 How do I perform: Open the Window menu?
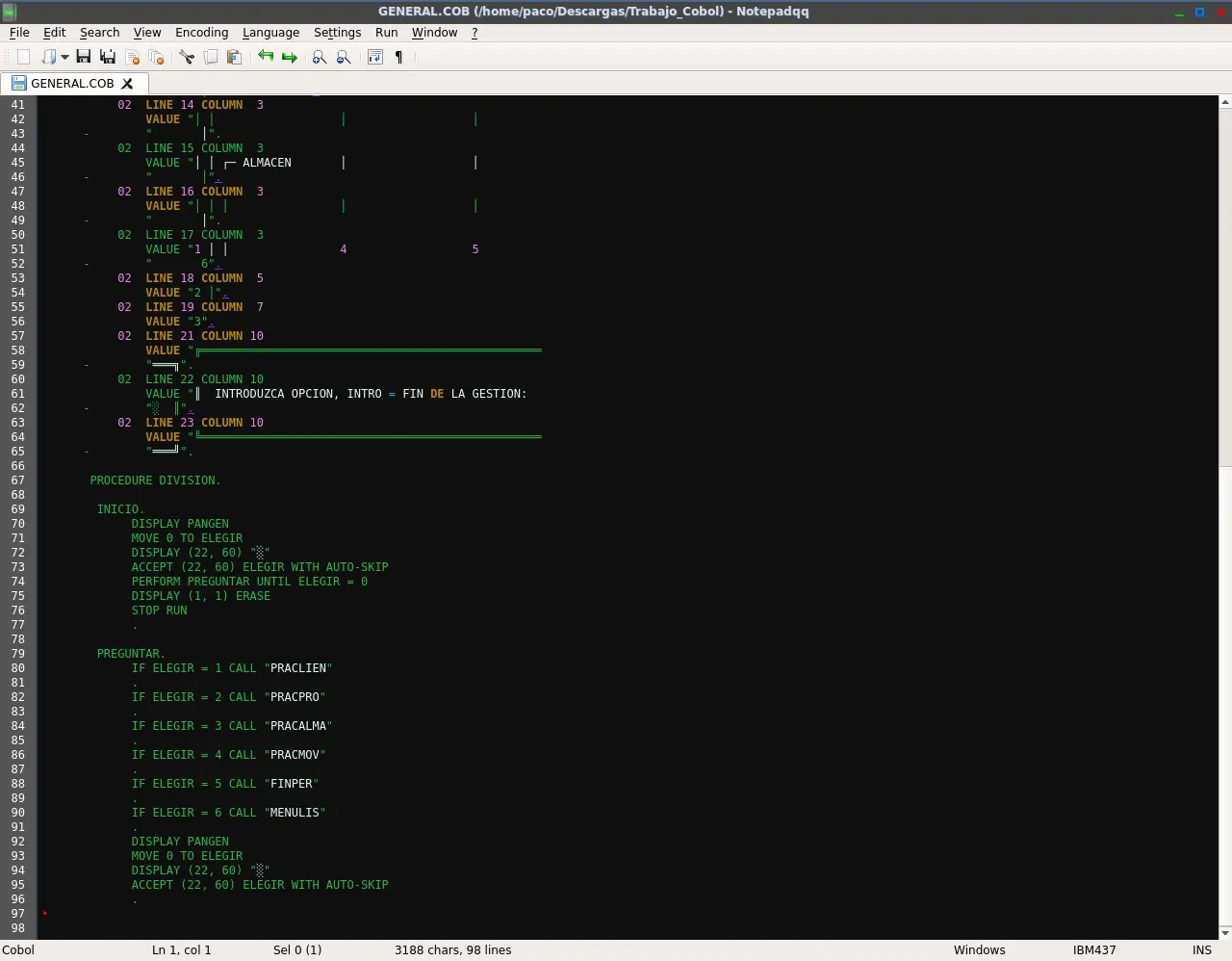pos(434,32)
